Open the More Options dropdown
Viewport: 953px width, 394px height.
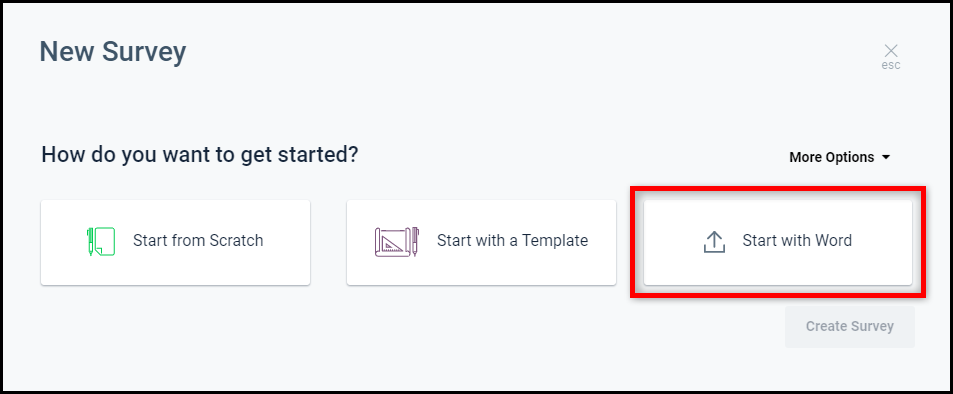(839, 157)
